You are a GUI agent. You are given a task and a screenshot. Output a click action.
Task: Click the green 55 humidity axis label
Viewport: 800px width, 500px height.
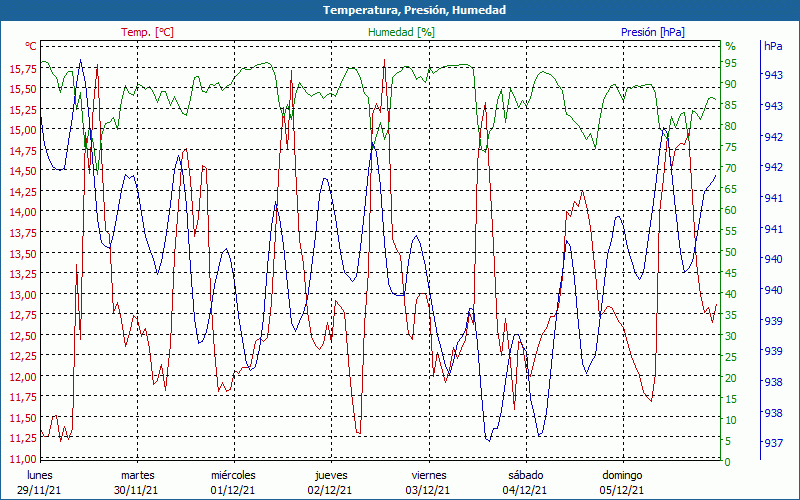click(731, 231)
